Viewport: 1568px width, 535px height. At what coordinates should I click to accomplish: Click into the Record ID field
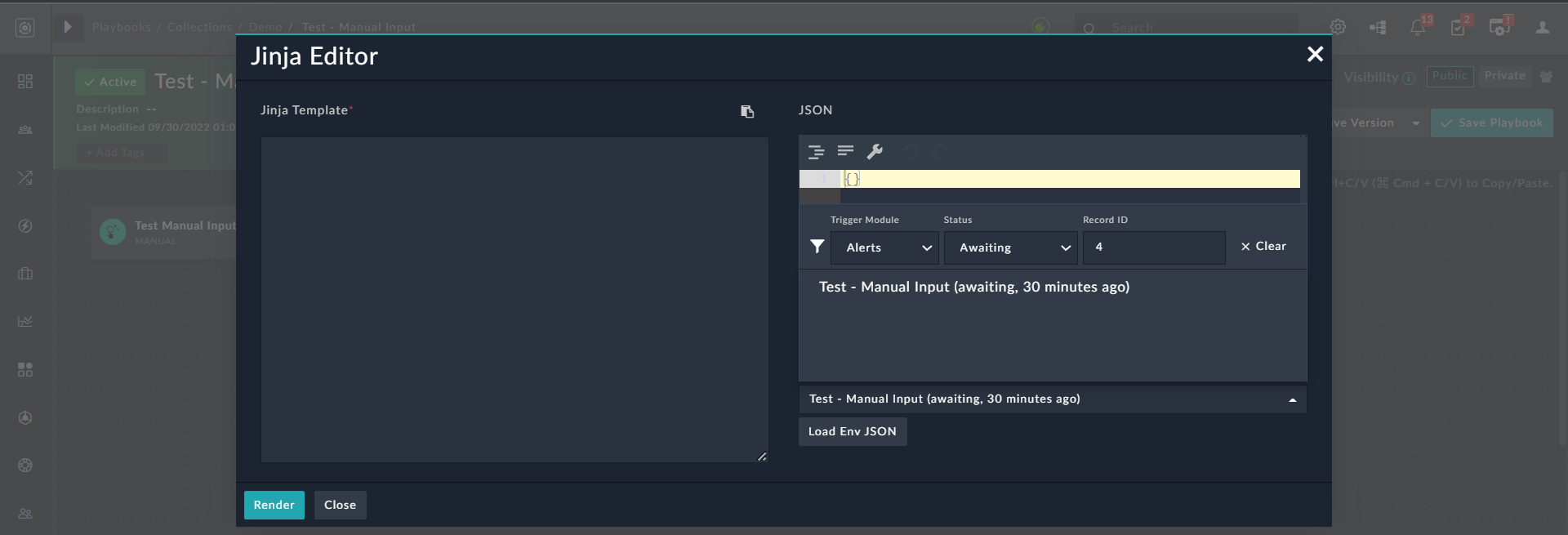pyautogui.click(x=1154, y=247)
